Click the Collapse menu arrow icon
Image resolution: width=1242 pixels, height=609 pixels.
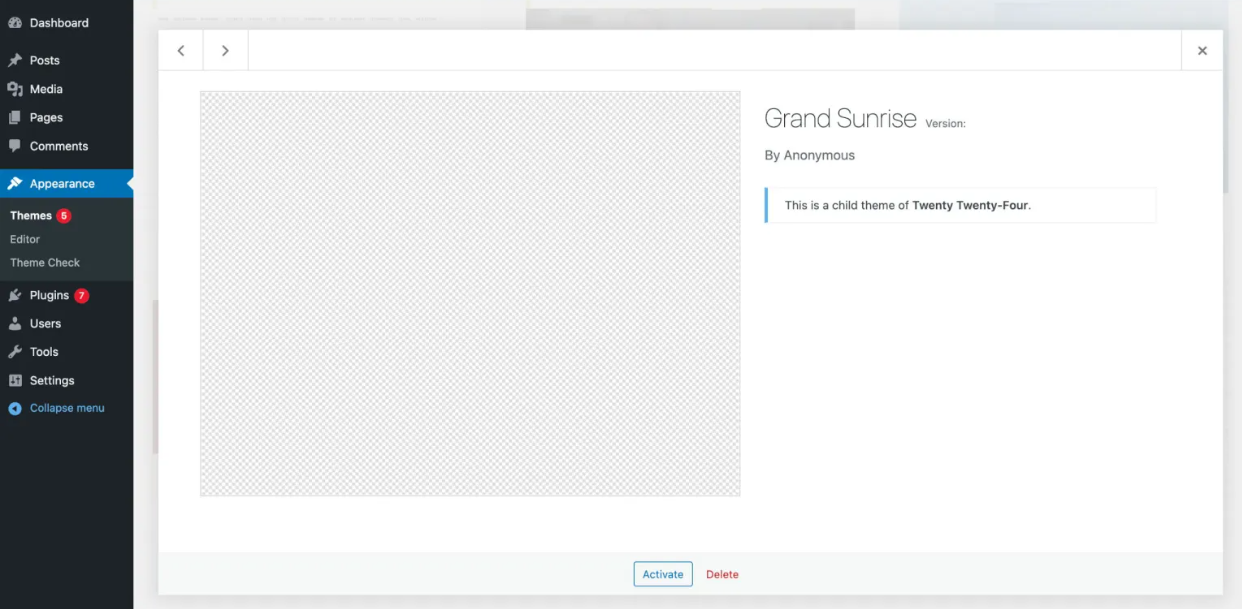coord(15,409)
